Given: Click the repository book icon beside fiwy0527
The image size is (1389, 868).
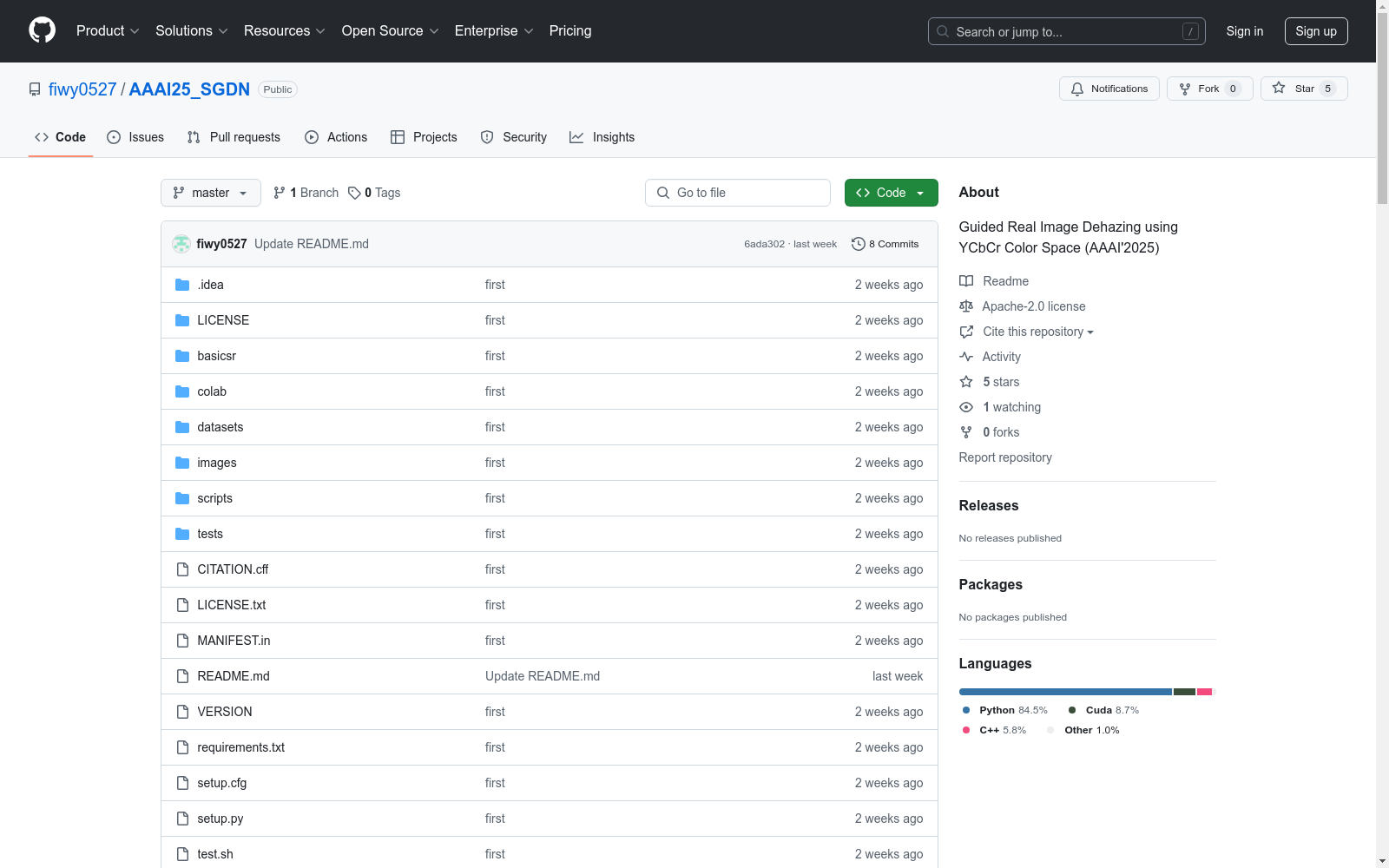Looking at the screenshot, I should tap(35, 89).
